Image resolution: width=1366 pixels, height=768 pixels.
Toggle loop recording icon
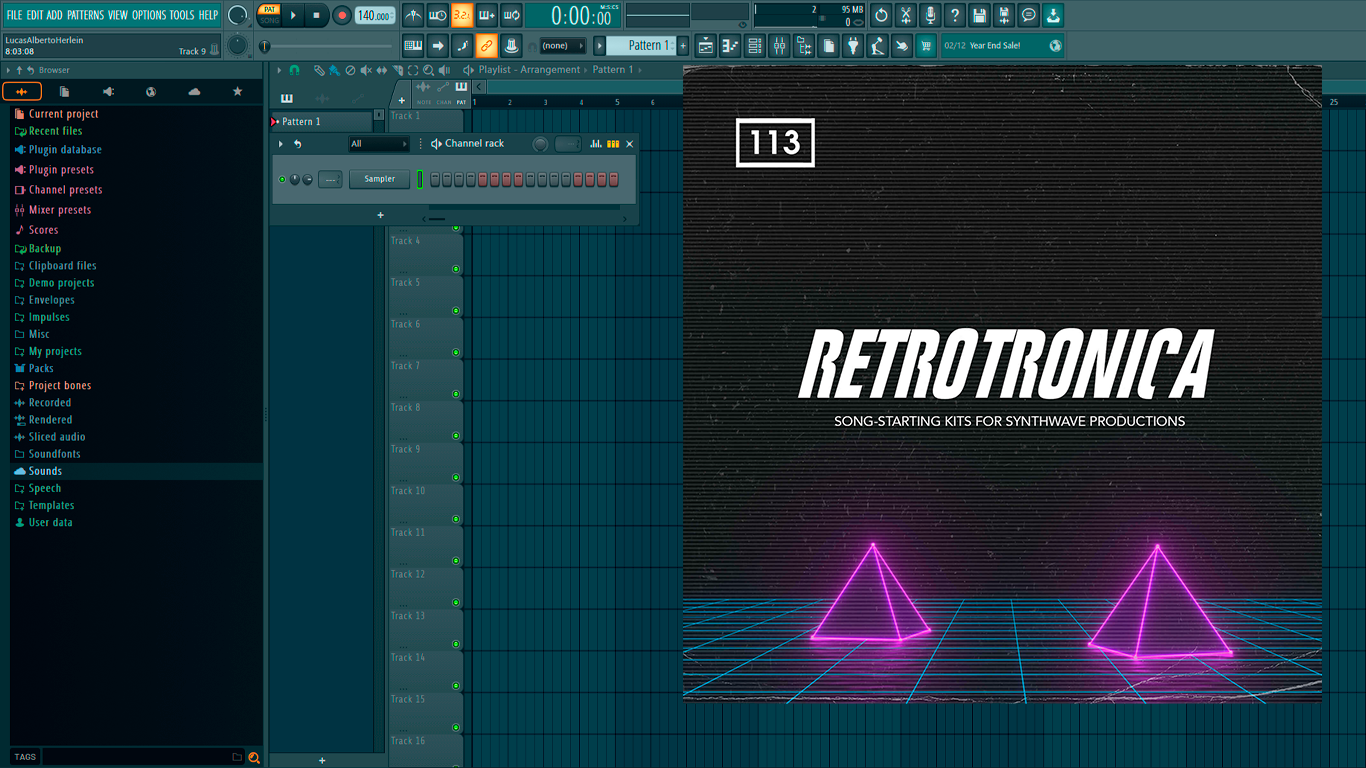[511, 15]
